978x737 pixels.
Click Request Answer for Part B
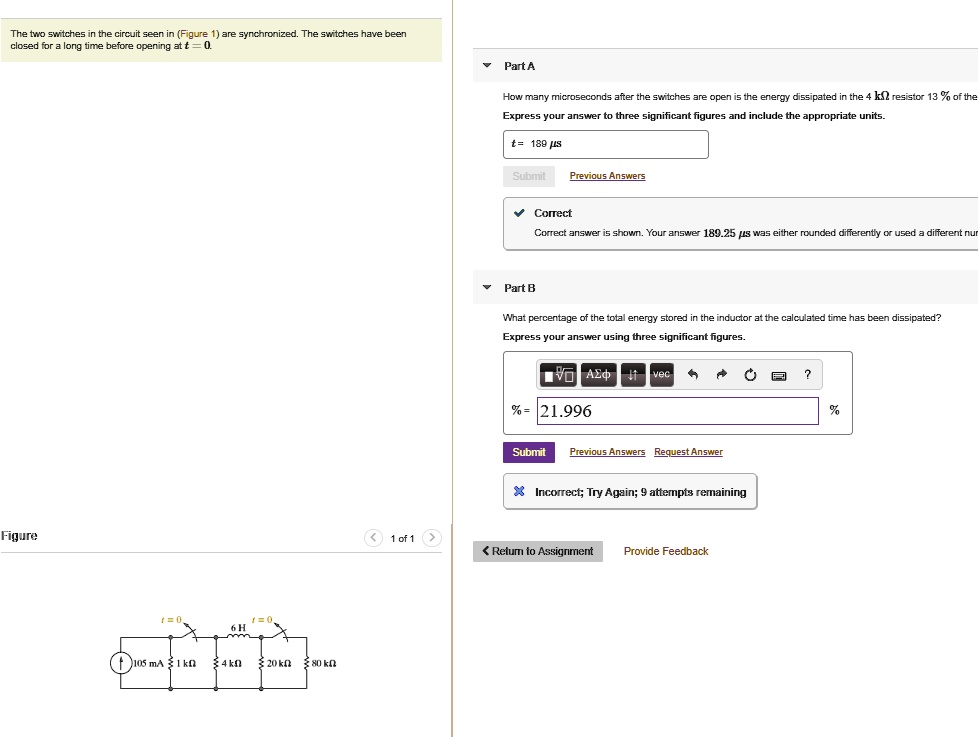pos(688,451)
